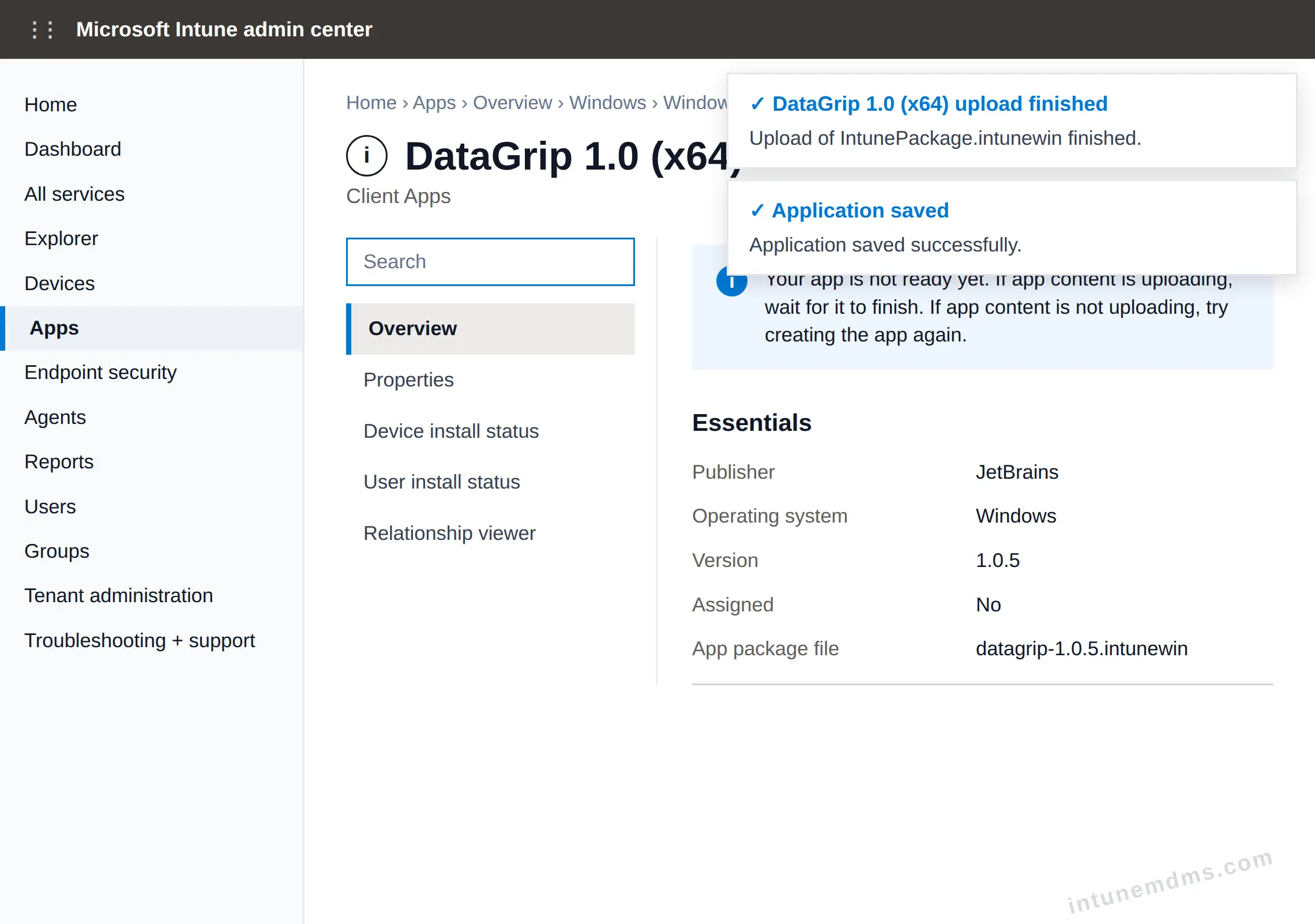The height and width of the screenshot is (924, 1315).
Task: Click the DataGrip app info icon
Action: point(367,156)
